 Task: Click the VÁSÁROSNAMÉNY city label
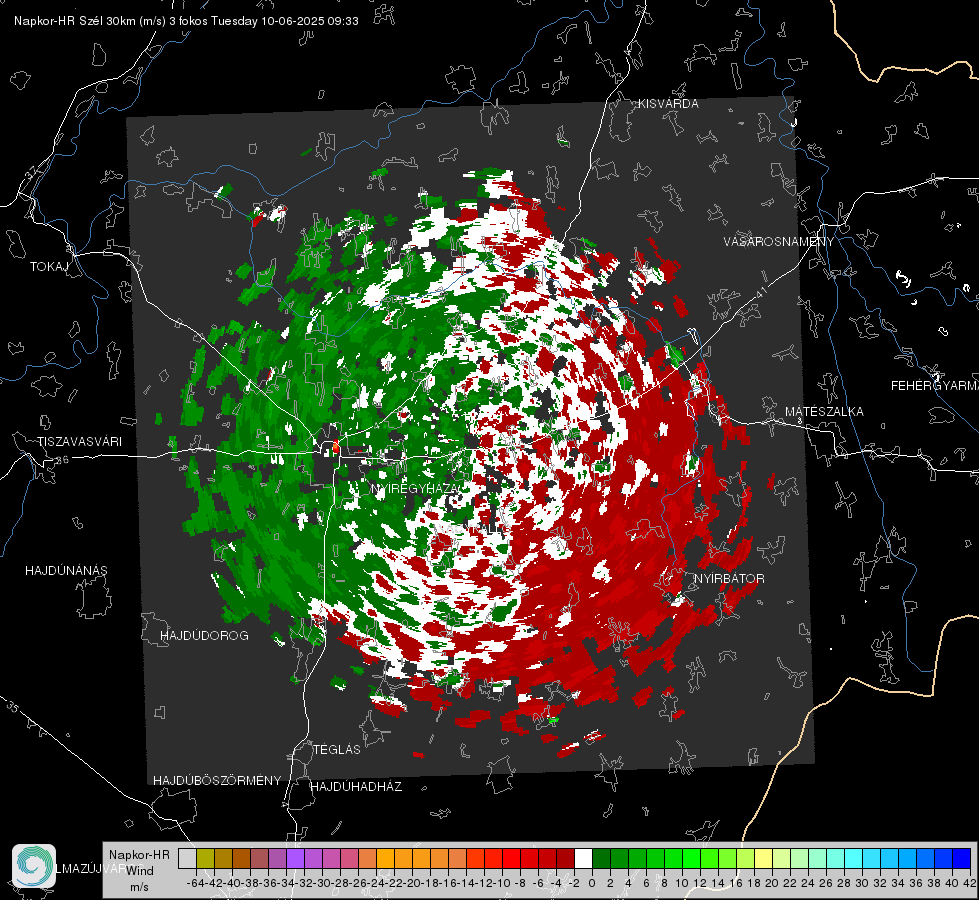coord(779,241)
